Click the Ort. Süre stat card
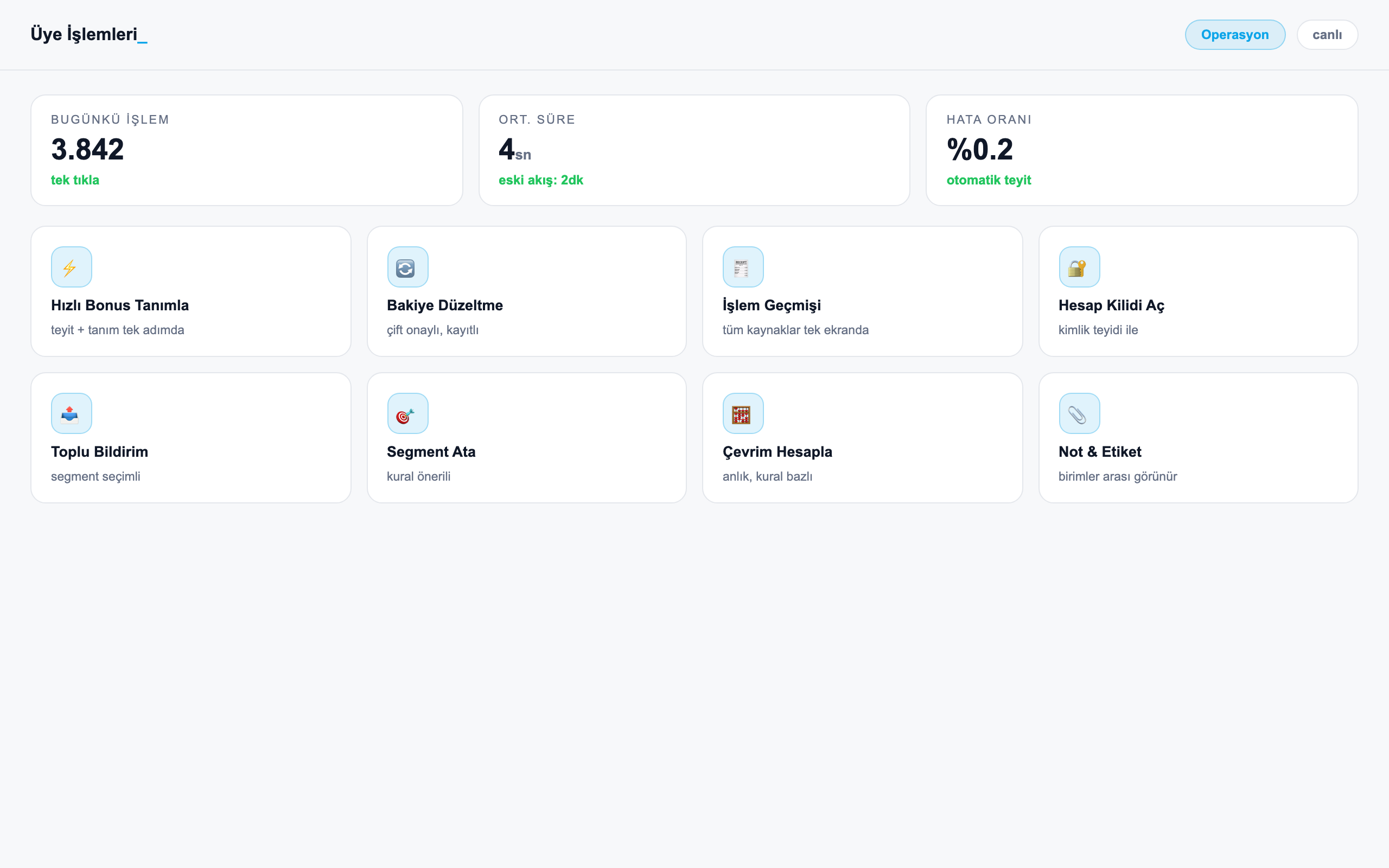Viewport: 1389px width, 868px height. 694,150
